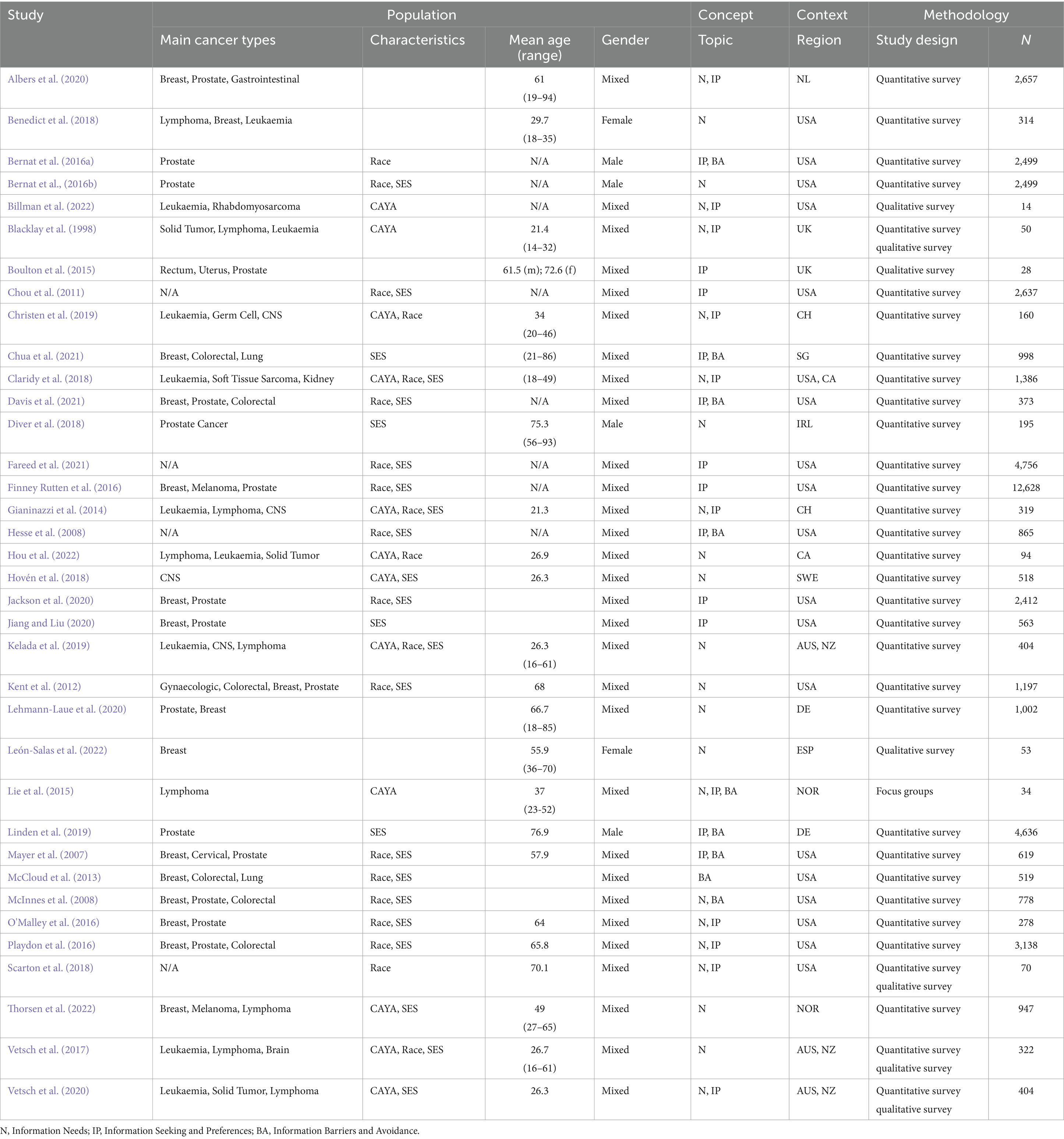Open the Christen et al. (2019) citation
This screenshot has height=1139, width=1064.
pyautogui.click(x=52, y=315)
